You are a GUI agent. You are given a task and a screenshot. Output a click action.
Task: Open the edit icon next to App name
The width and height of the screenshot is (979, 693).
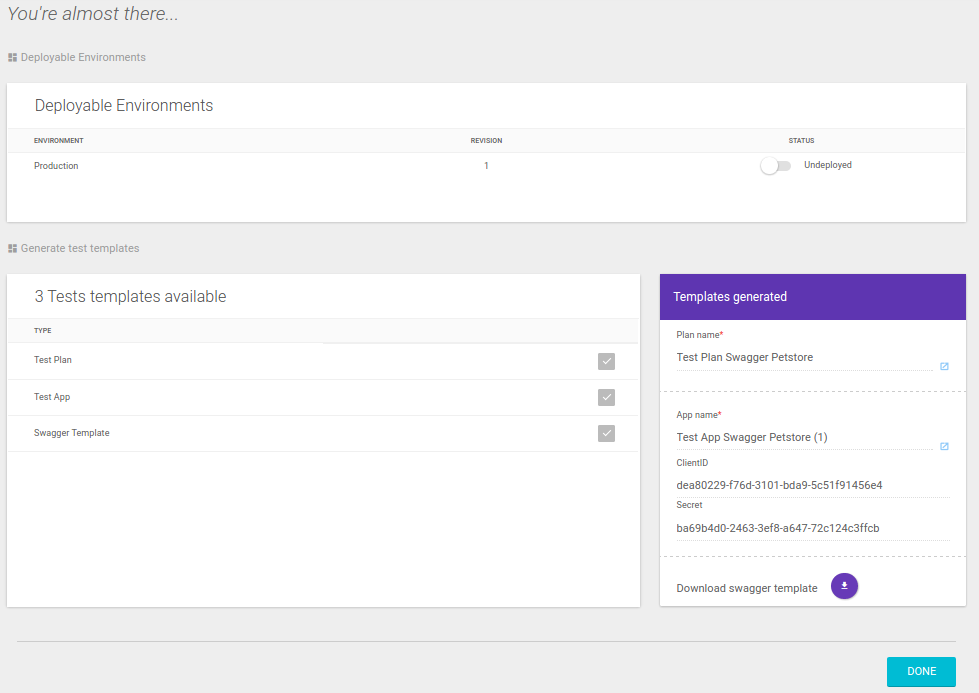pos(944,446)
